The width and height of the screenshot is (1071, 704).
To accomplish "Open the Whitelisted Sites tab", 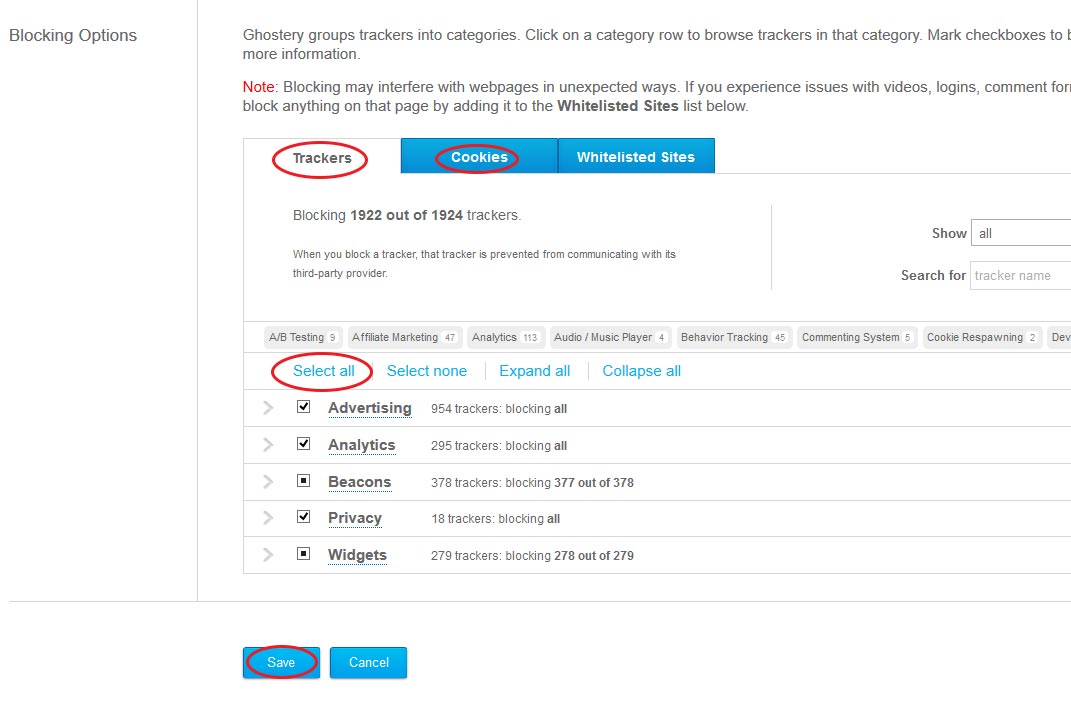I will (636, 156).
